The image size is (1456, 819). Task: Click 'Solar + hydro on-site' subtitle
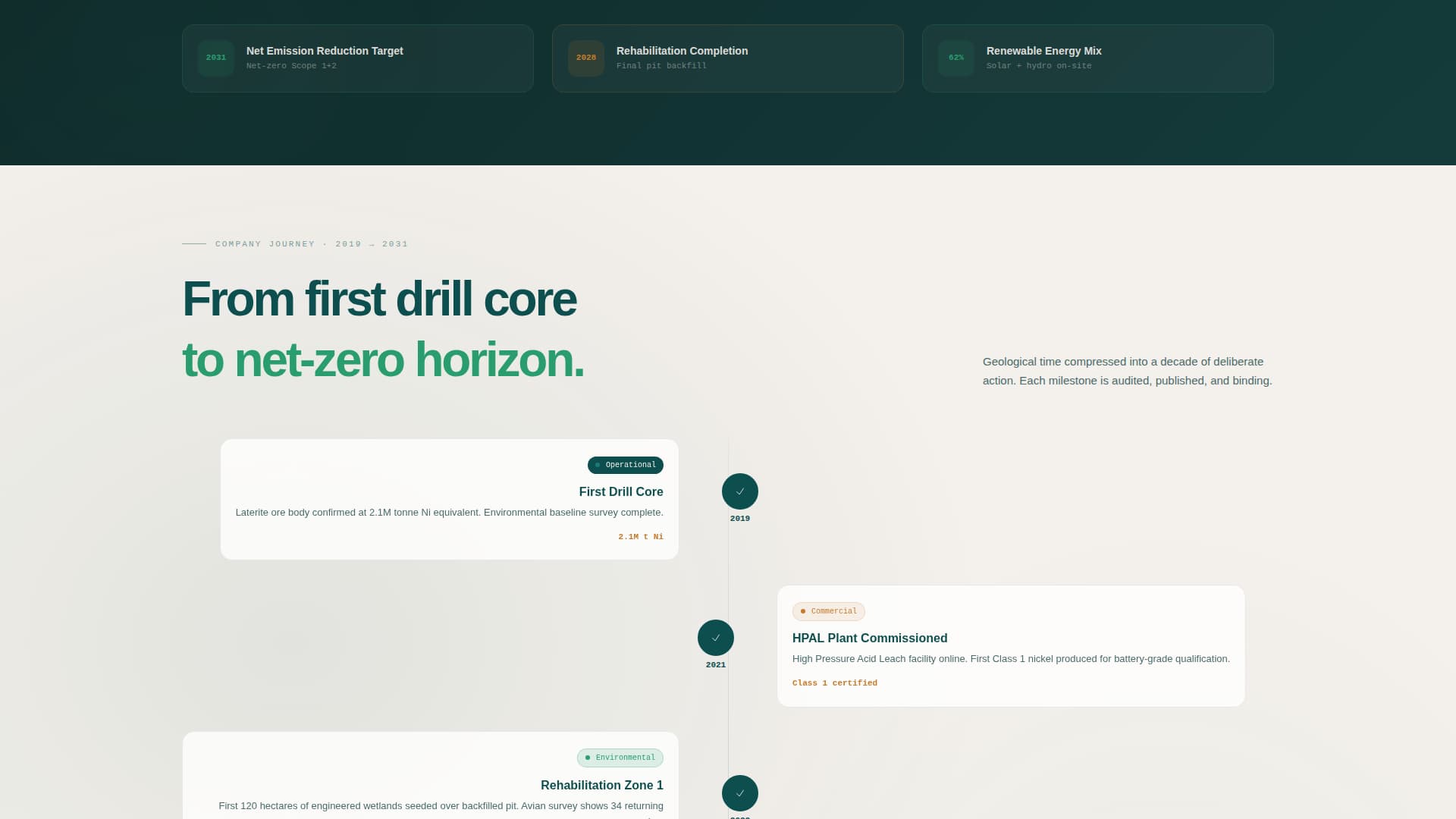coord(1039,66)
